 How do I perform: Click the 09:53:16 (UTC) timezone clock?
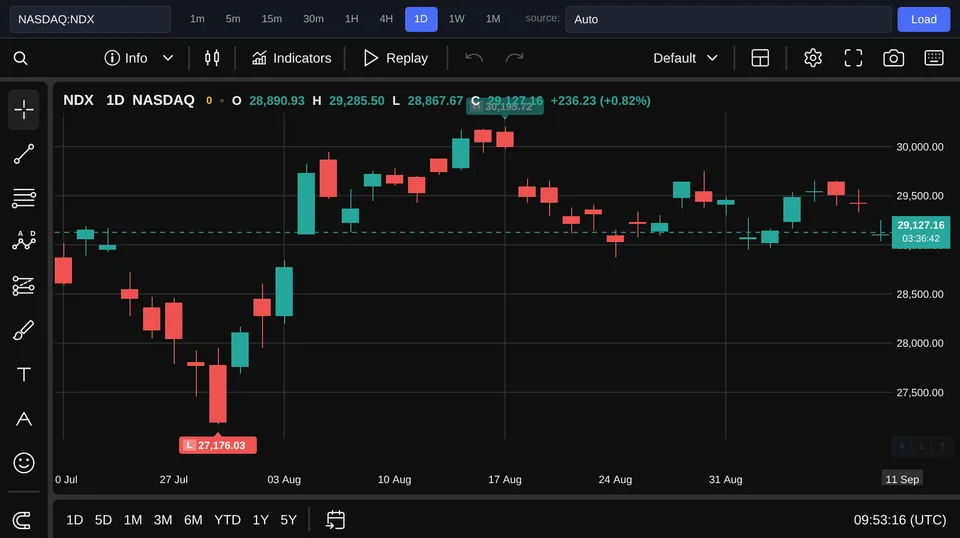(900, 520)
